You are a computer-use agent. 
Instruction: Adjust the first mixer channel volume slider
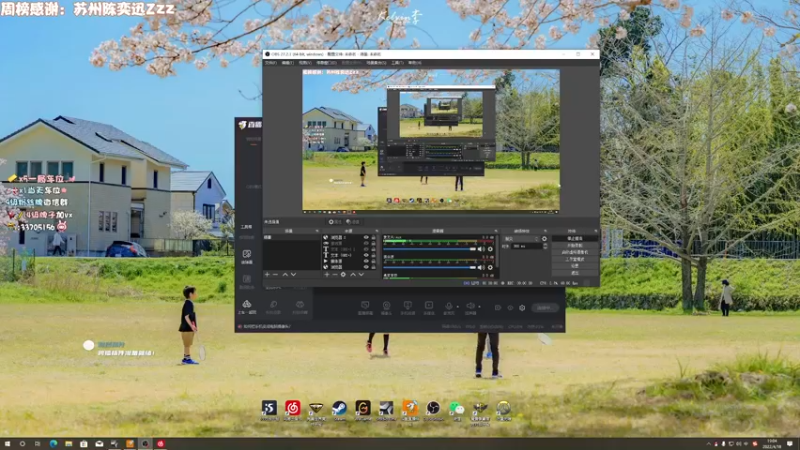point(430,249)
